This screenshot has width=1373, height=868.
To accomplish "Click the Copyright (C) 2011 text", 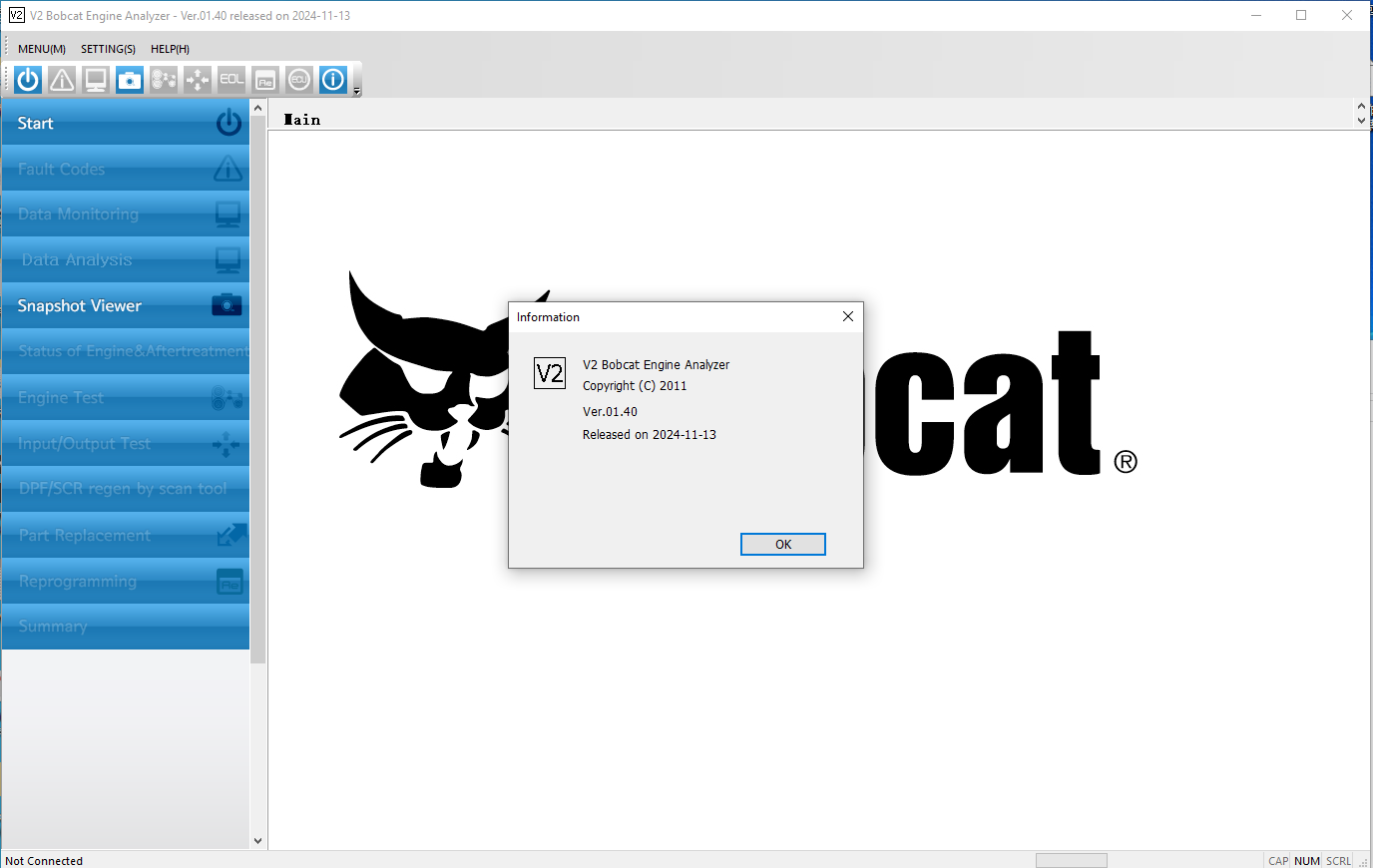I will (635, 386).
